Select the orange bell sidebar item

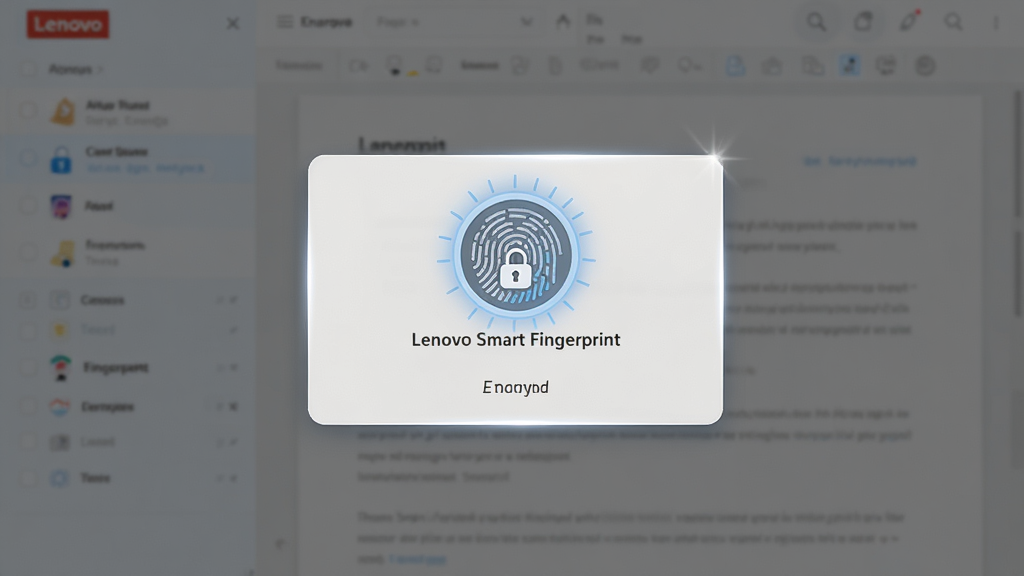(x=63, y=112)
